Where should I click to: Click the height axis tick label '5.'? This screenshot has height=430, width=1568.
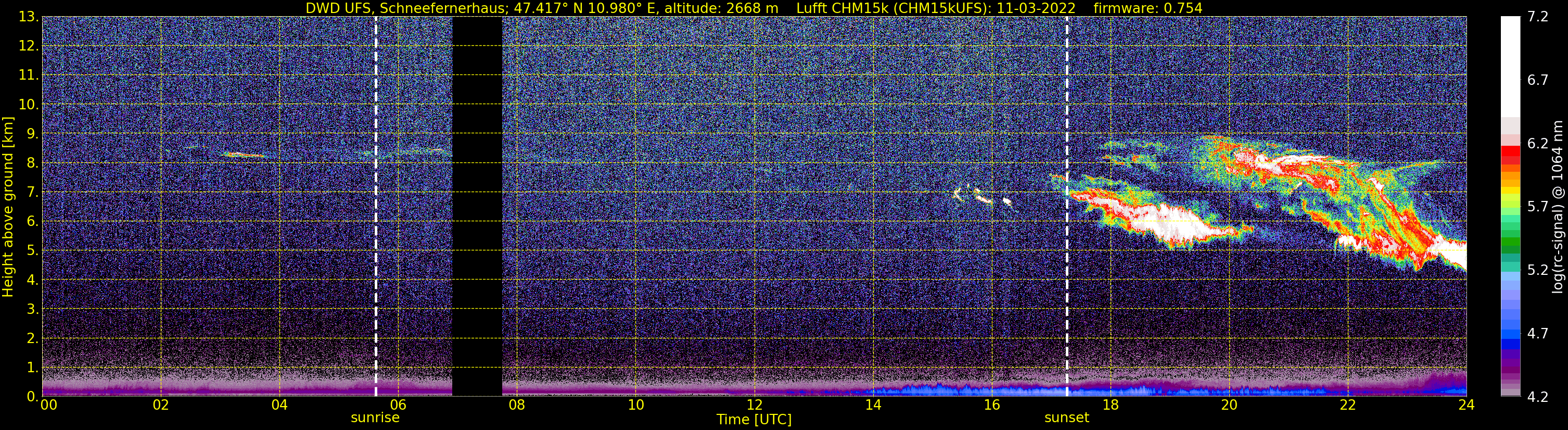coord(33,251)
